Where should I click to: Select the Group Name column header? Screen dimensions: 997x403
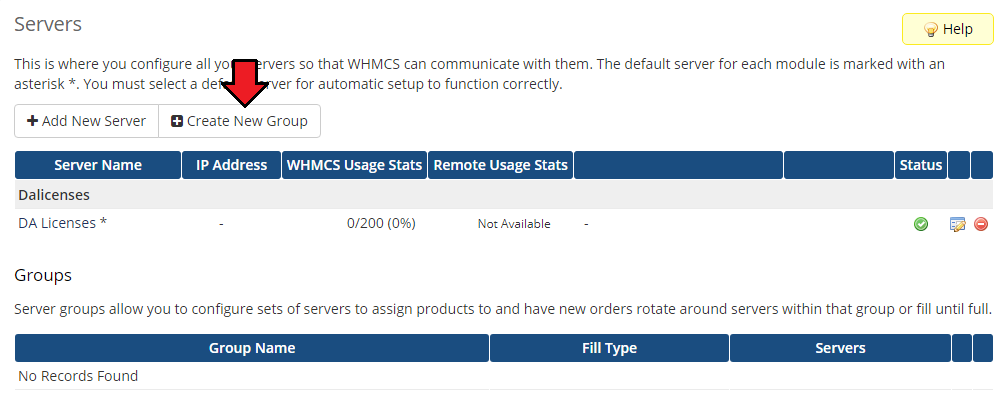[x=252, y=348]
